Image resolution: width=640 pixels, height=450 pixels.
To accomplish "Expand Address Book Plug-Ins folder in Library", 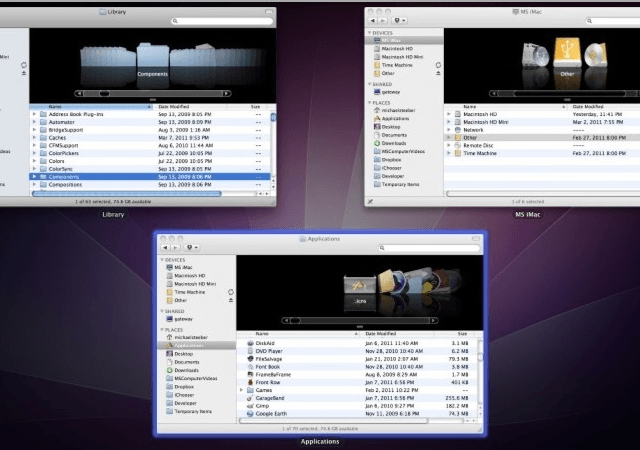I will 34,114.
